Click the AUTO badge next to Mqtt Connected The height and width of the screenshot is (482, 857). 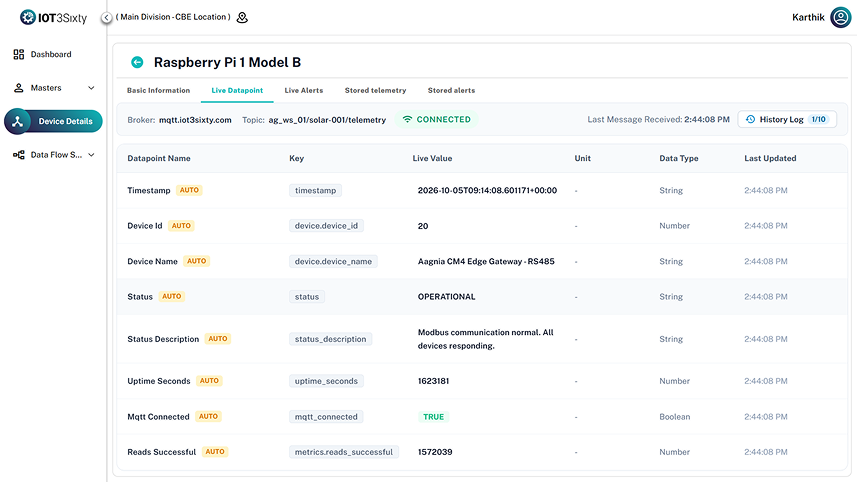point(208,416)
